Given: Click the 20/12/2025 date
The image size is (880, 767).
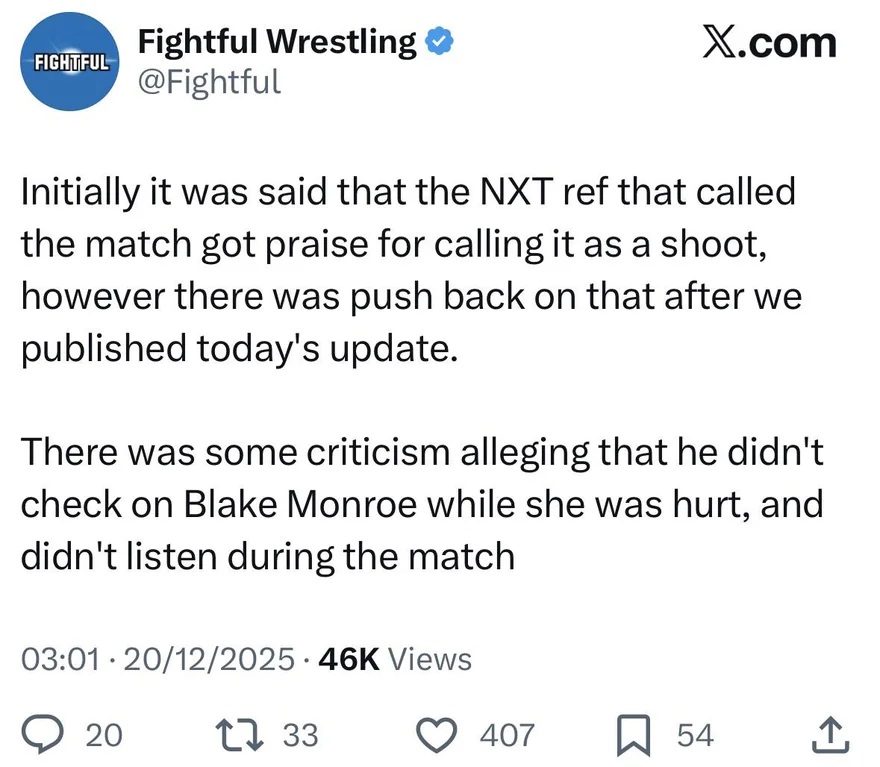Looking at the screenshot, I should [209, 659].
